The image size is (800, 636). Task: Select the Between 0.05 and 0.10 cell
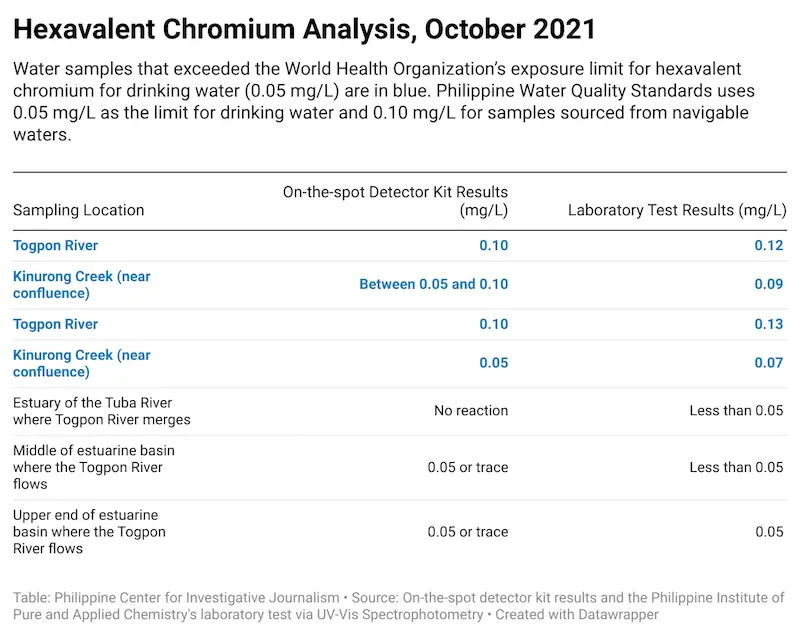(434, 284)
